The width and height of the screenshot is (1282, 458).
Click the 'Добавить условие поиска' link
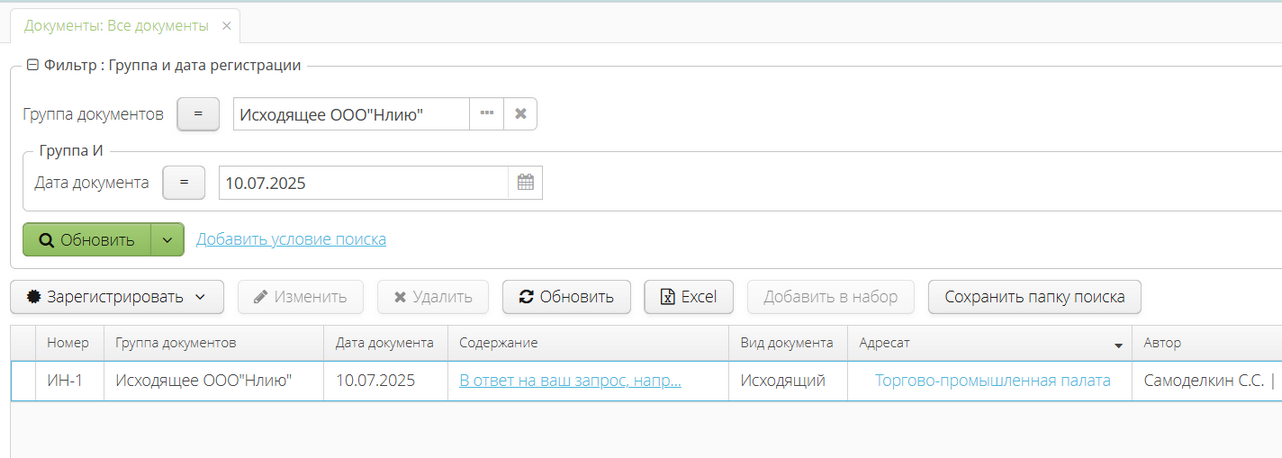(x=291, y=239)
